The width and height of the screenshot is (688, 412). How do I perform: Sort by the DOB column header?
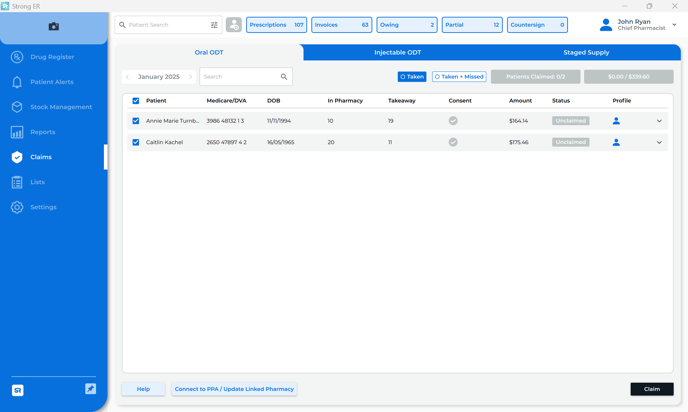tap(273, 101)
